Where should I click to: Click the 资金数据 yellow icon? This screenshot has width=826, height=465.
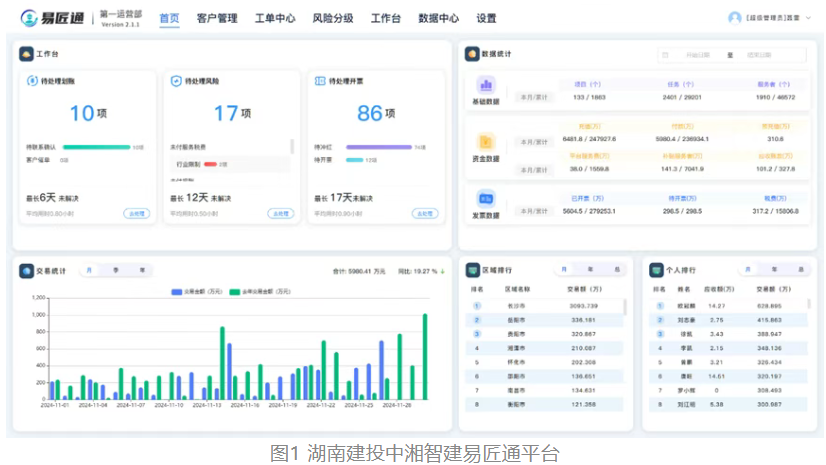click(486, 142)
